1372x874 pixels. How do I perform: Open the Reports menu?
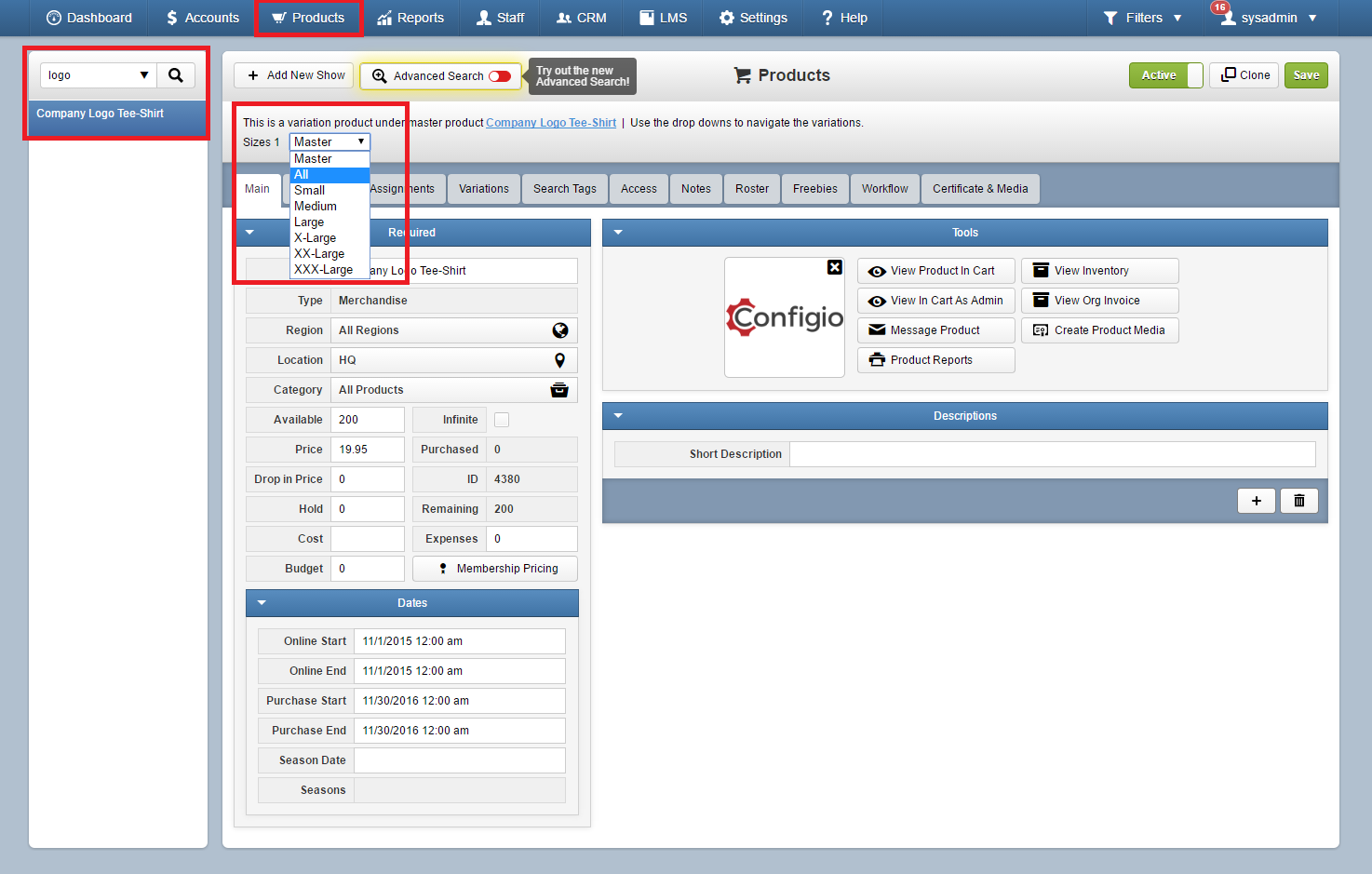(410, 18)
